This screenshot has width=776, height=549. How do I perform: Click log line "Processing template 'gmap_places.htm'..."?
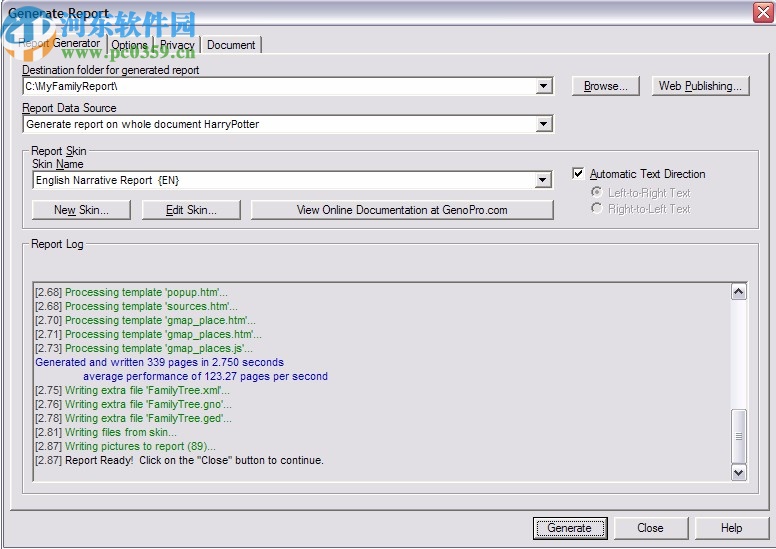[148, 334]
